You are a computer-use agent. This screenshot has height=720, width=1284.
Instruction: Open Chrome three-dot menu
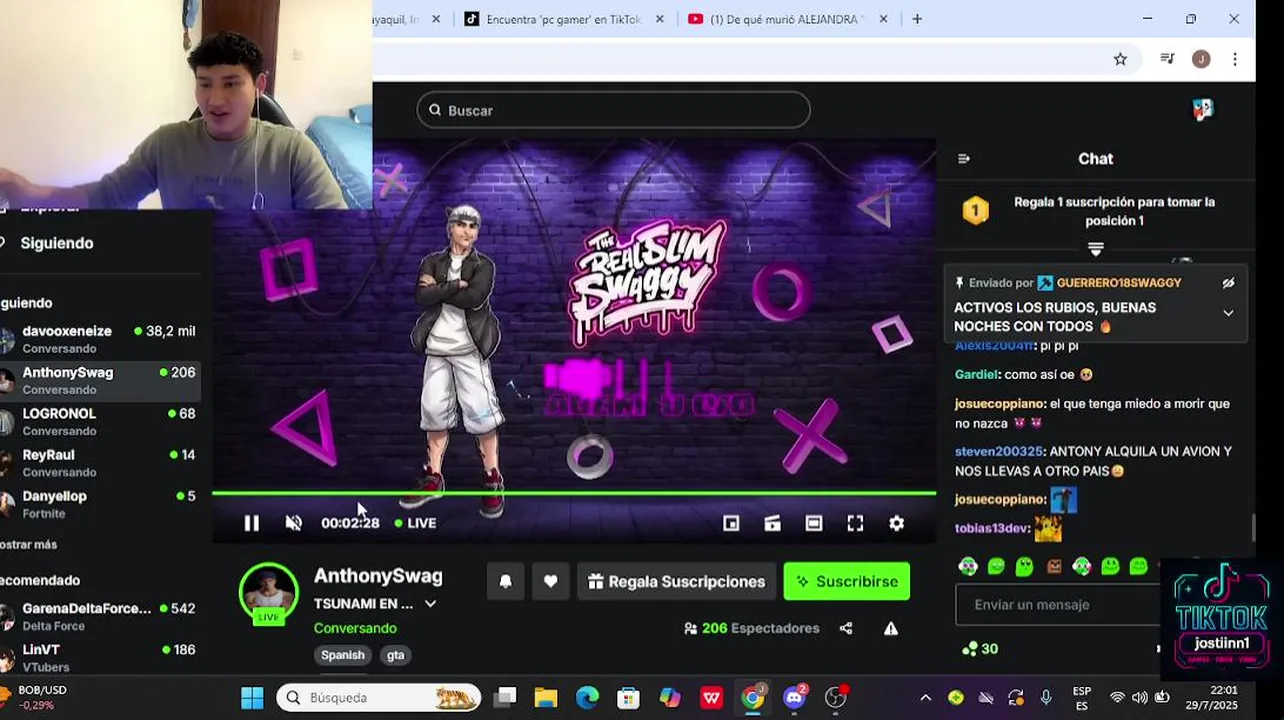tap(1235, 59)
